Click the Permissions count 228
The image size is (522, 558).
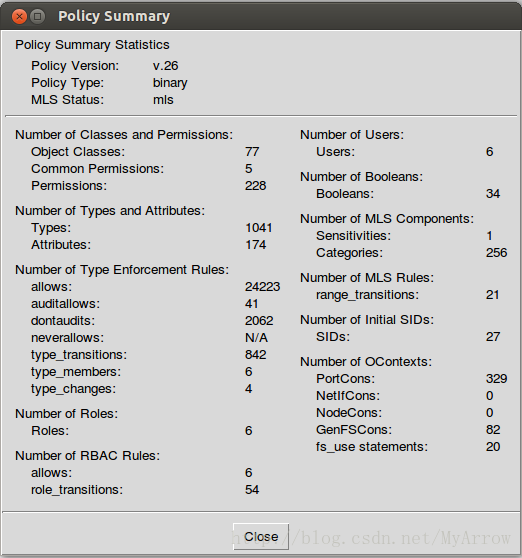click(x=255, y=185)
